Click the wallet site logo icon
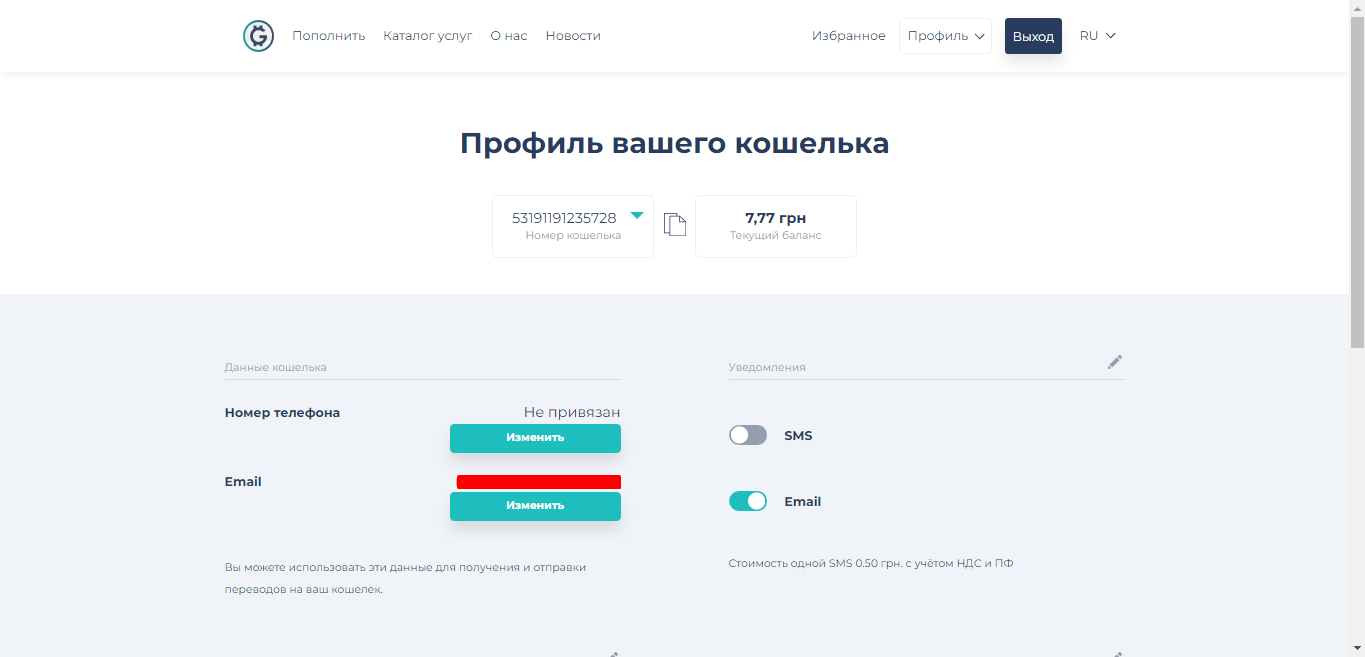Image resolution: width=1365 pixels, height=657 pixels. pos(258,36)
